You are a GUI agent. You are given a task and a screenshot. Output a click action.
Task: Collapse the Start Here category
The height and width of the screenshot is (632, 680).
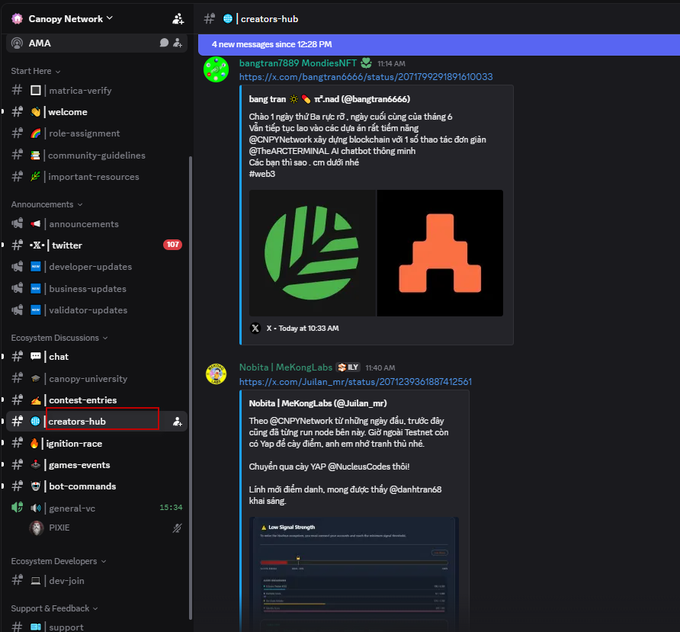36,71
